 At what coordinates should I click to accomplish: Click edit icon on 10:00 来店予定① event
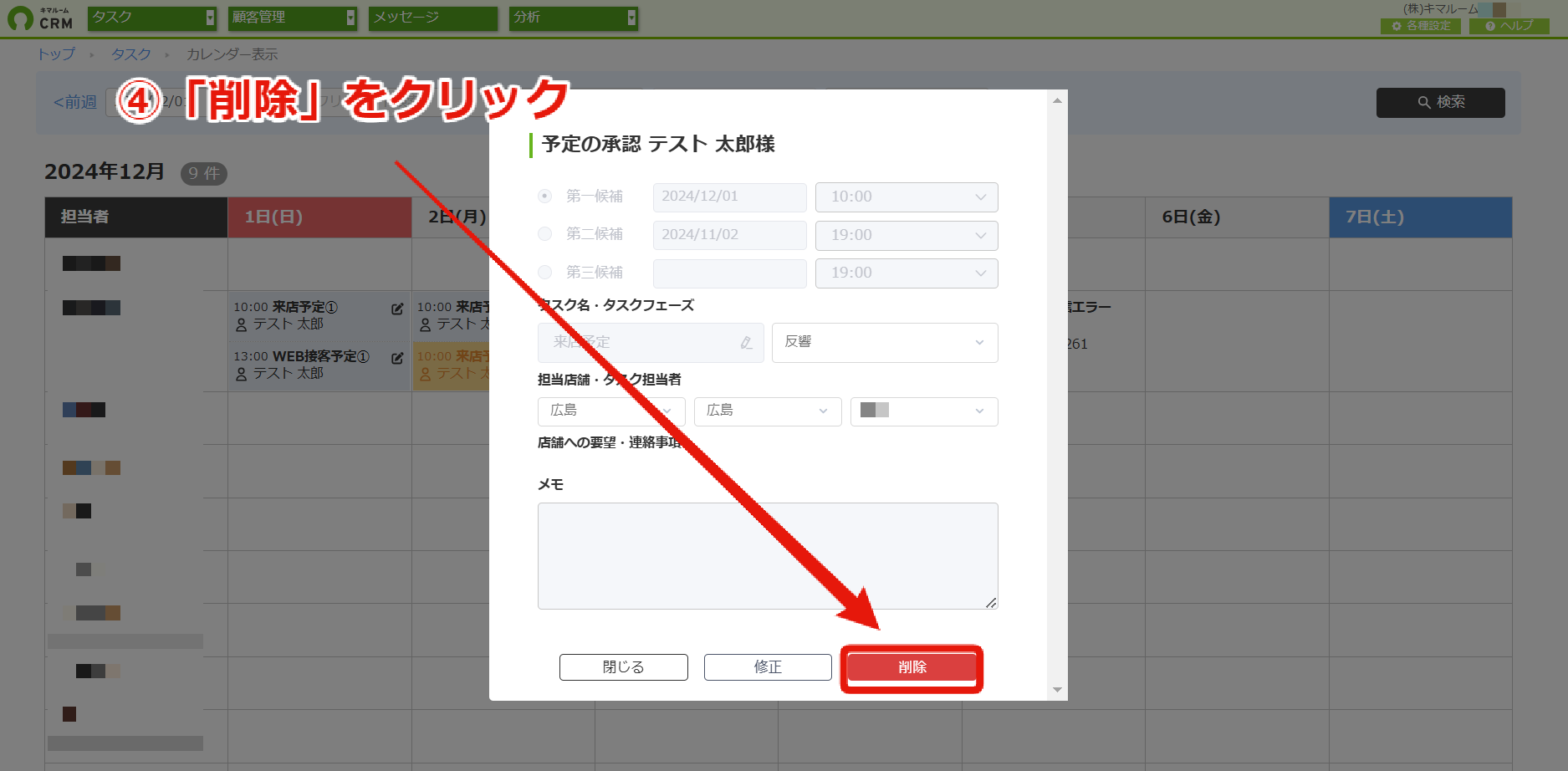click(397, 309)
